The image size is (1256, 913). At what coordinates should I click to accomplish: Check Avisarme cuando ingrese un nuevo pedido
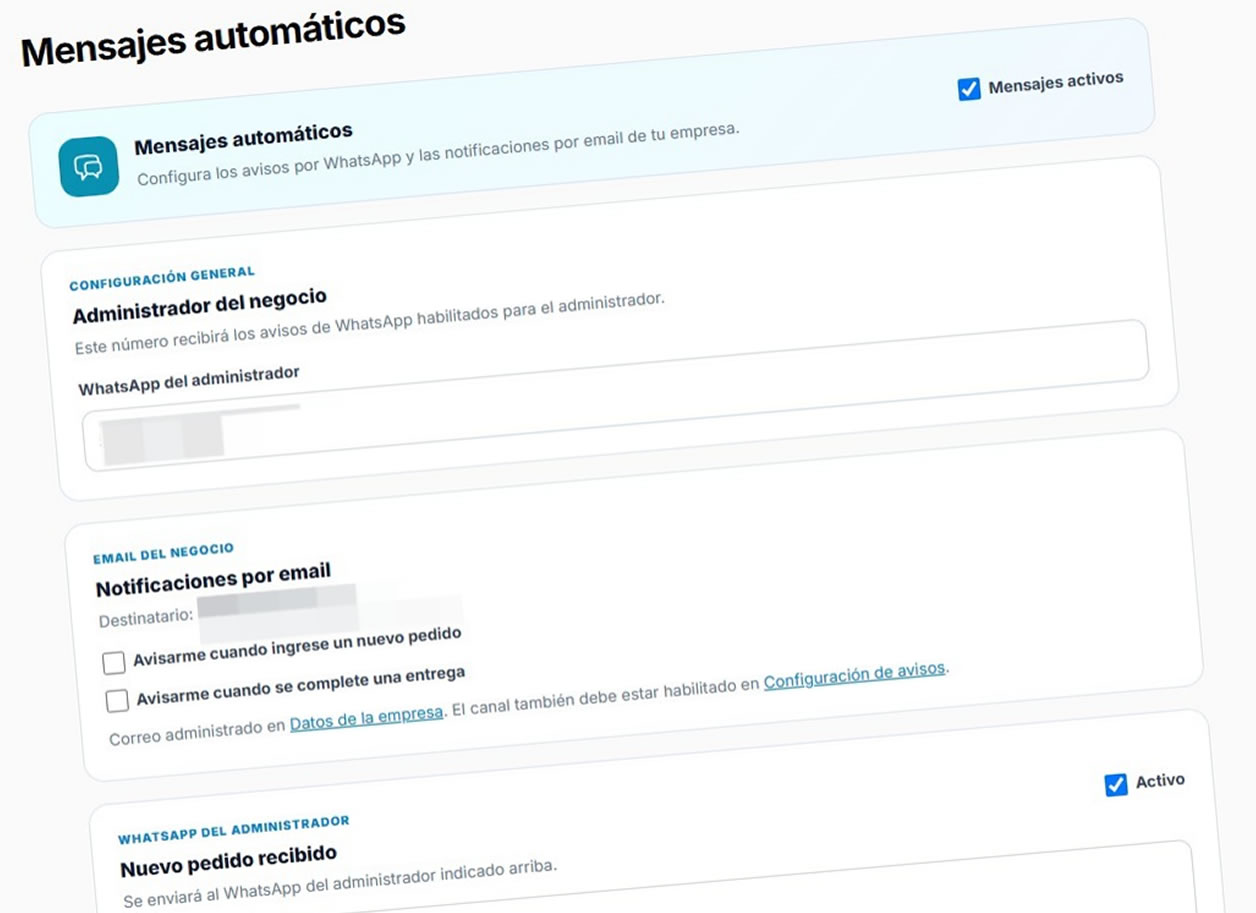pos(115,662)
